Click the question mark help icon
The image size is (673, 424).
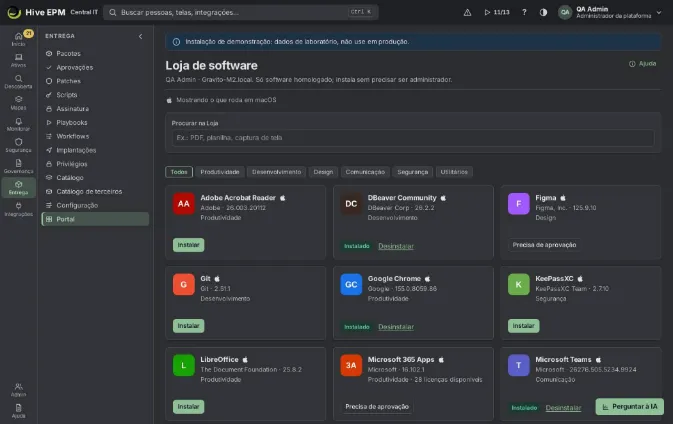(524, 12)
